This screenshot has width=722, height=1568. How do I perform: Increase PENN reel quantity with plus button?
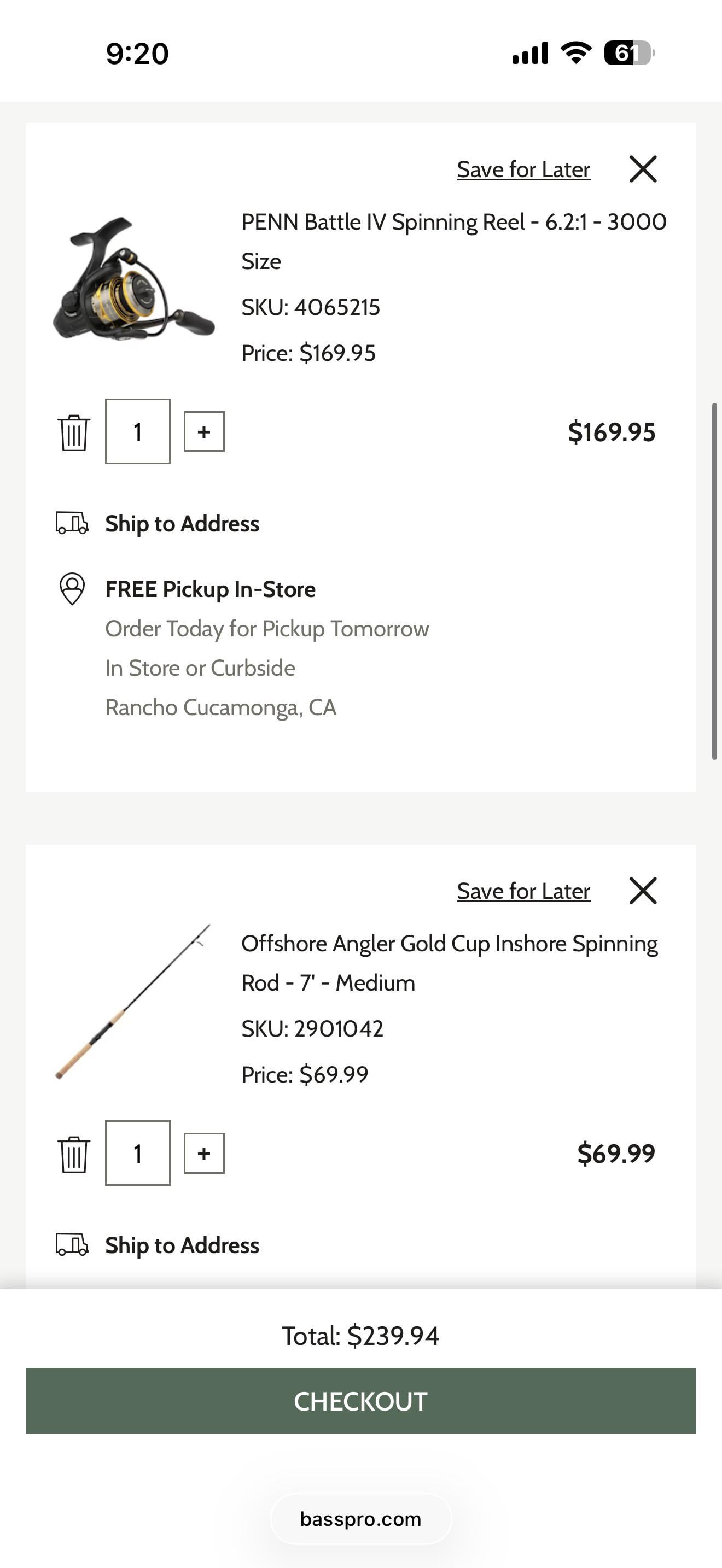click(204, 432)
